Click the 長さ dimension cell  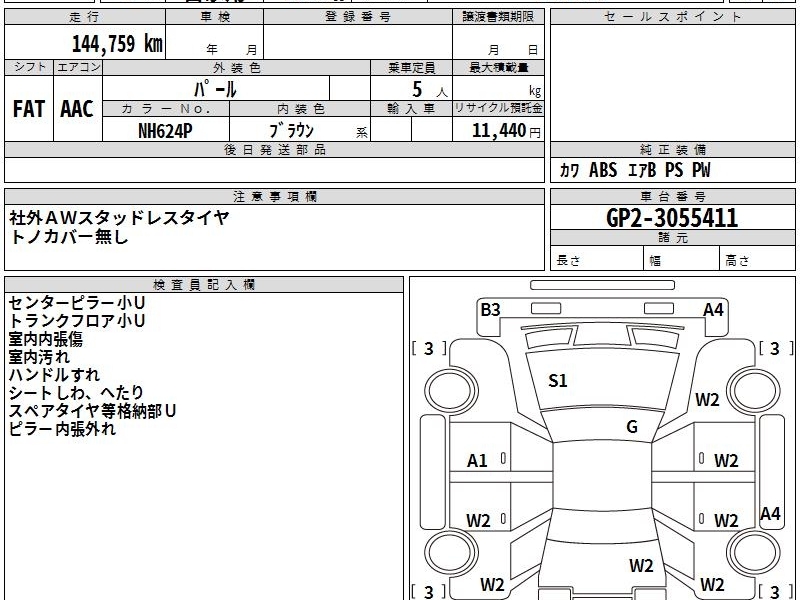click(x=597, y=259)
